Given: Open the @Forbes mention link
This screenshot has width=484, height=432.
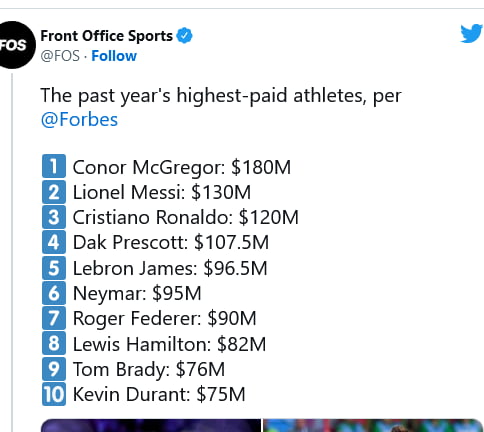Looking at the screenshot, I should (79, 120).
